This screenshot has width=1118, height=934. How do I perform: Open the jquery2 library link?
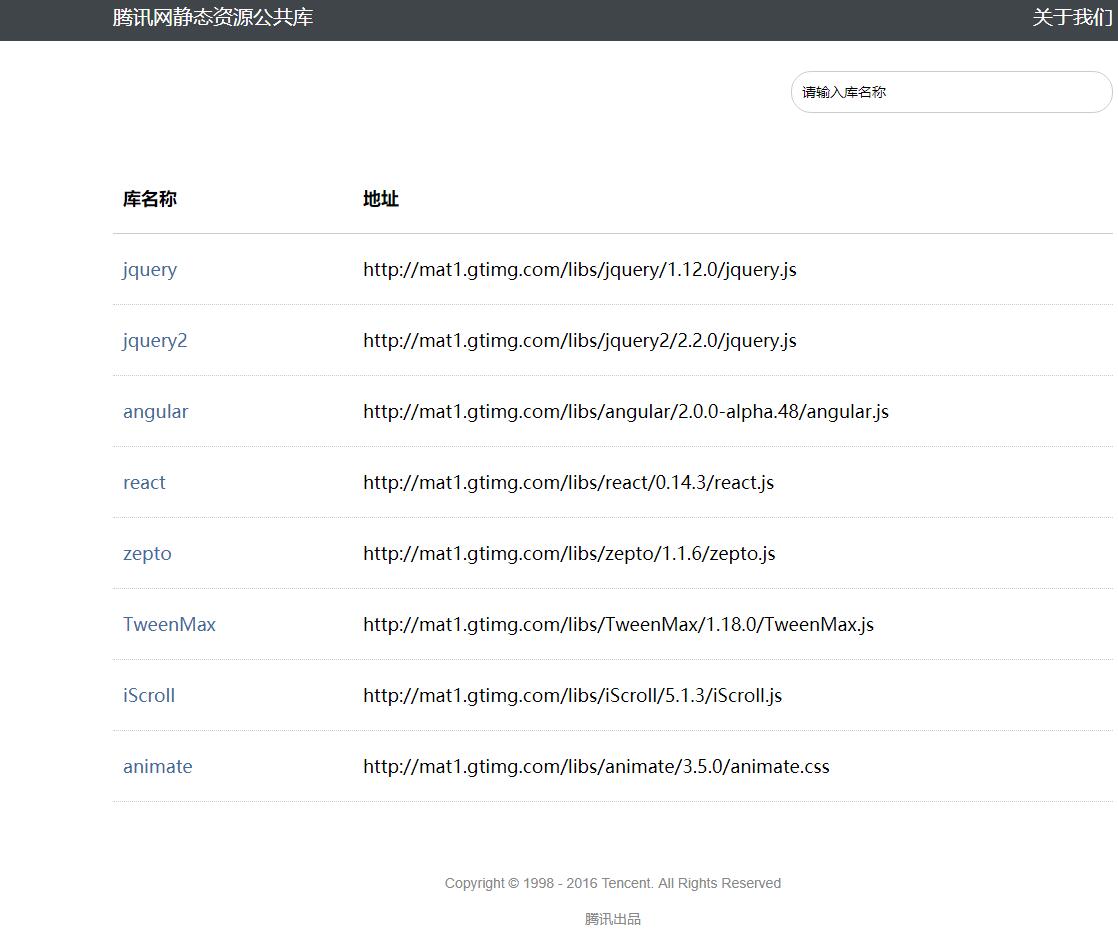tap(155, 341)
